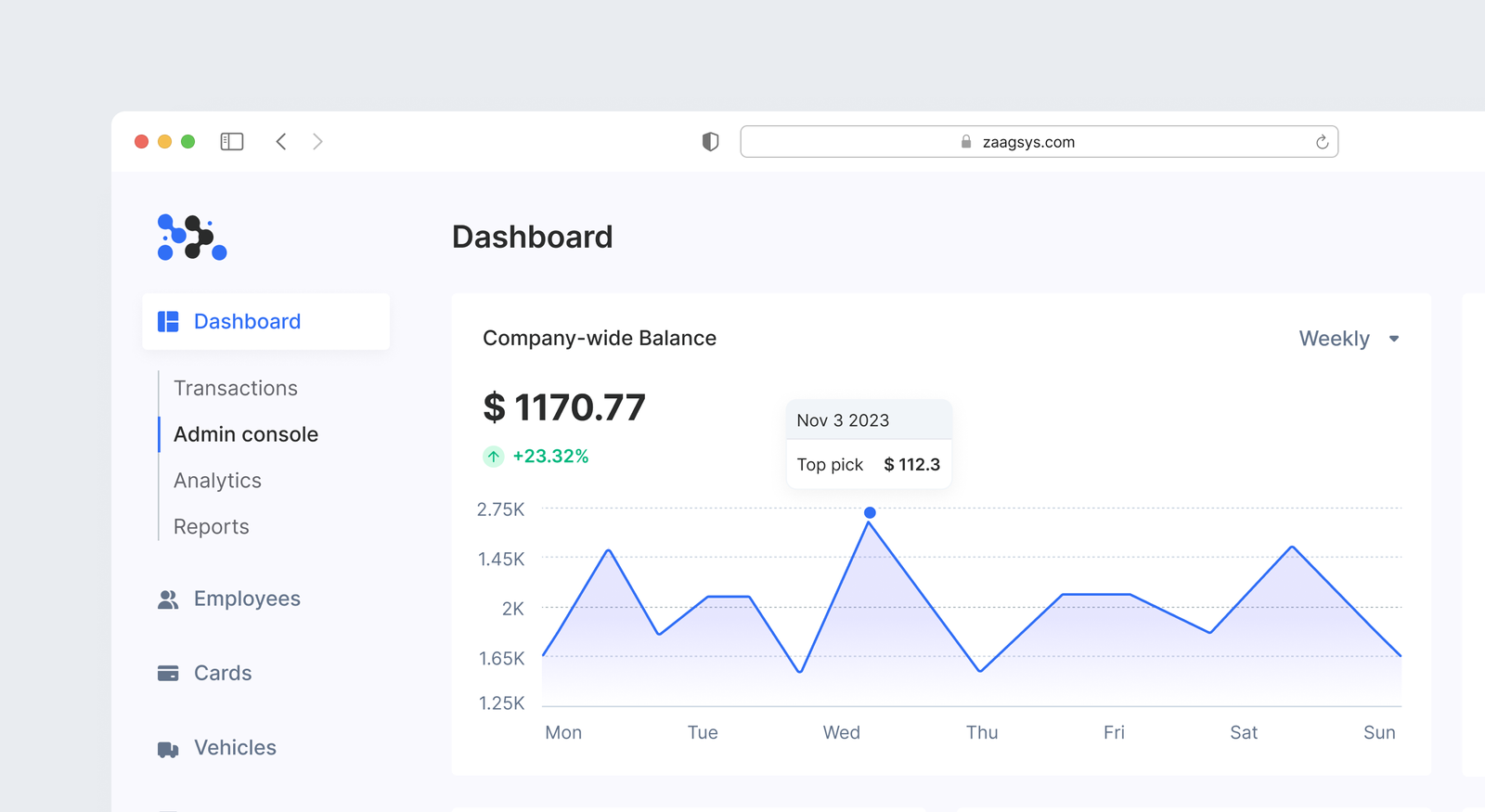Click the $ 112.3 Top pick value

point(911,465)
